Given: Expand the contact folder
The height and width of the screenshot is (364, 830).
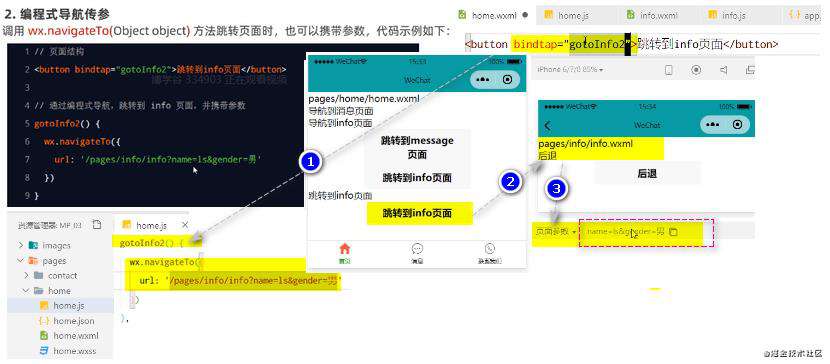Looking at the screenshot, I should coord(26,276).
